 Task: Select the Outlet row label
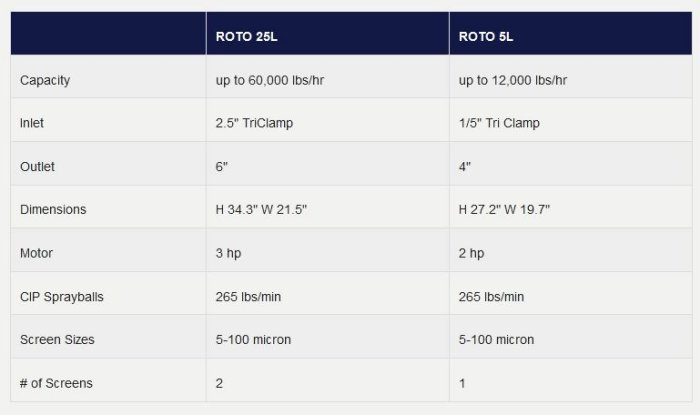click(x=37, y=167)
